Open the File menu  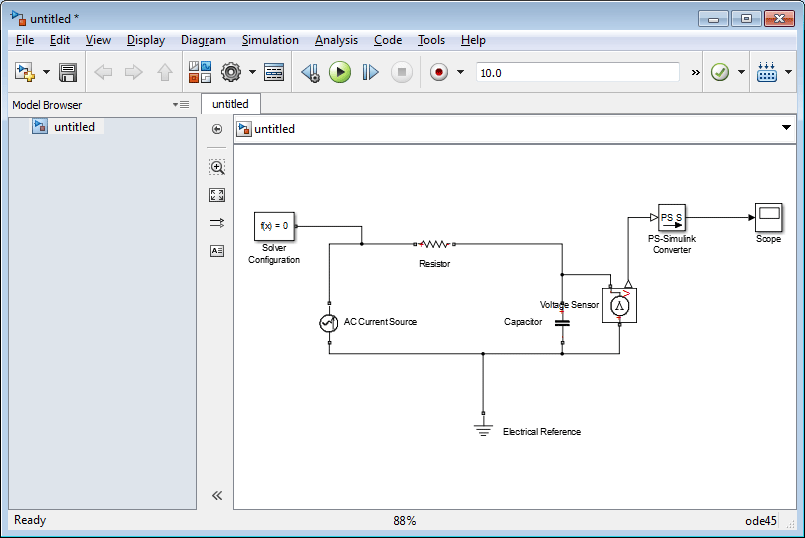pos(25,40)
